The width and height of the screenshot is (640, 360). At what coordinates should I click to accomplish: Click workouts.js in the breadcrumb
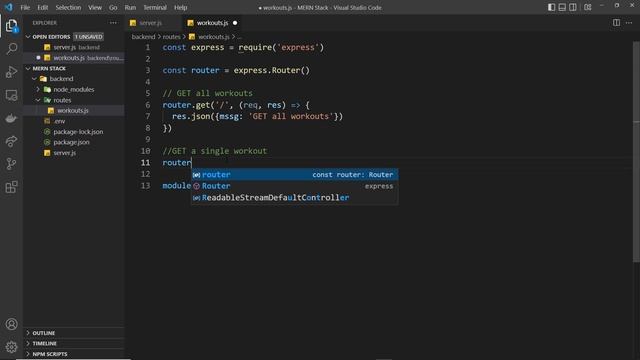click(213, 37)
